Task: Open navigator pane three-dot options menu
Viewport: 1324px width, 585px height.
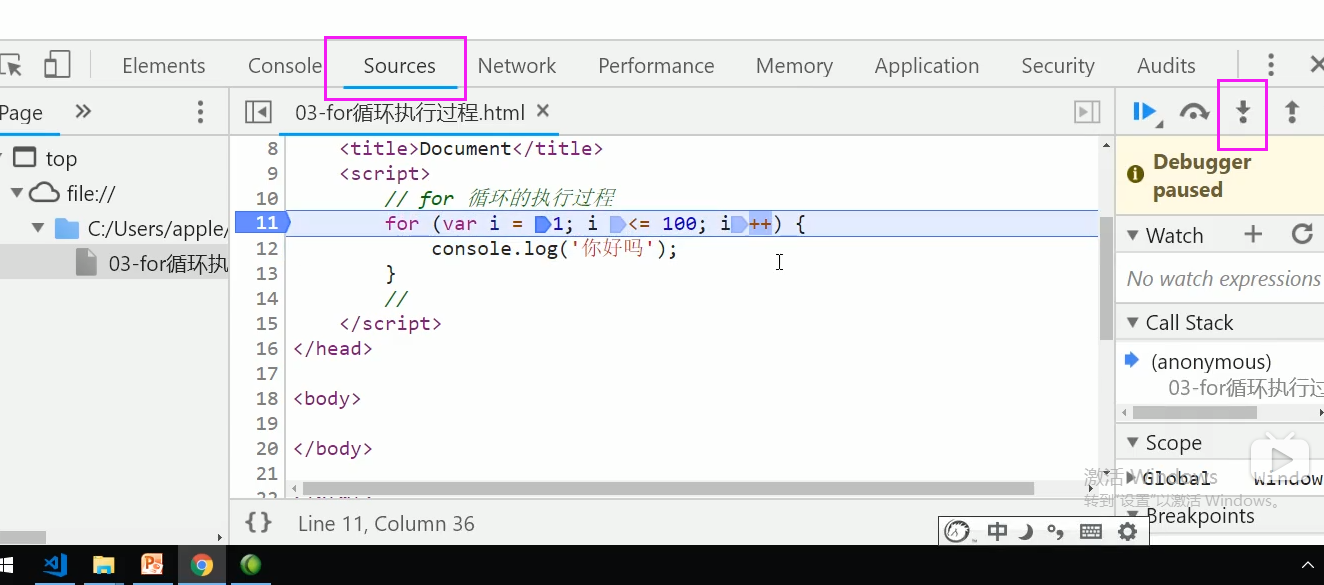Action: pos(200,112)
